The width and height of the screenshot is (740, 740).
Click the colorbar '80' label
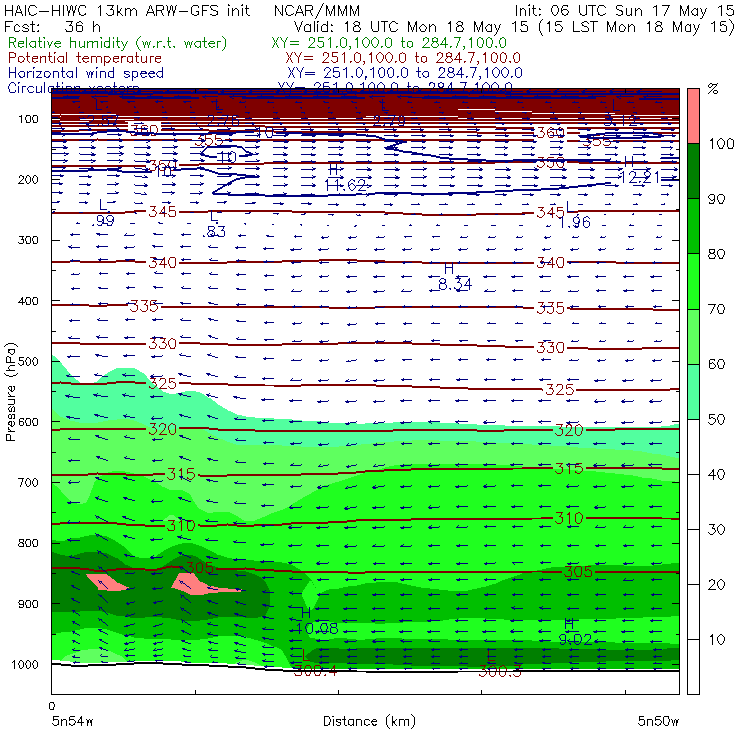[x=716, y=254]
